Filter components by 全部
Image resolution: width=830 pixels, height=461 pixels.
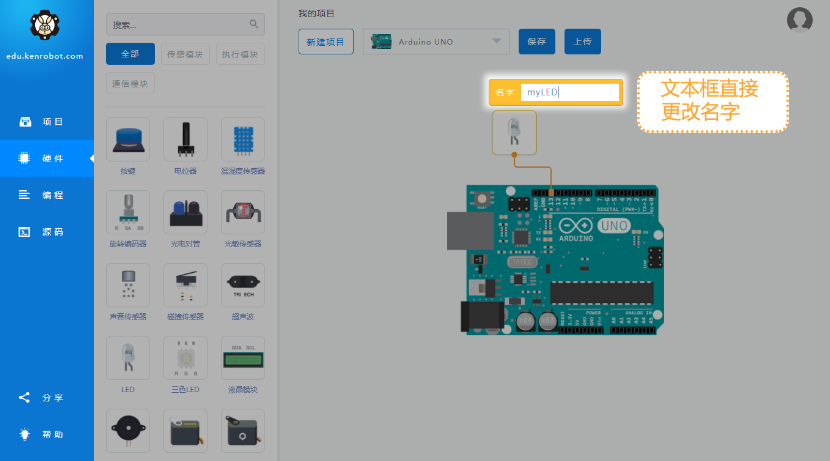click(x=130, y=54)
